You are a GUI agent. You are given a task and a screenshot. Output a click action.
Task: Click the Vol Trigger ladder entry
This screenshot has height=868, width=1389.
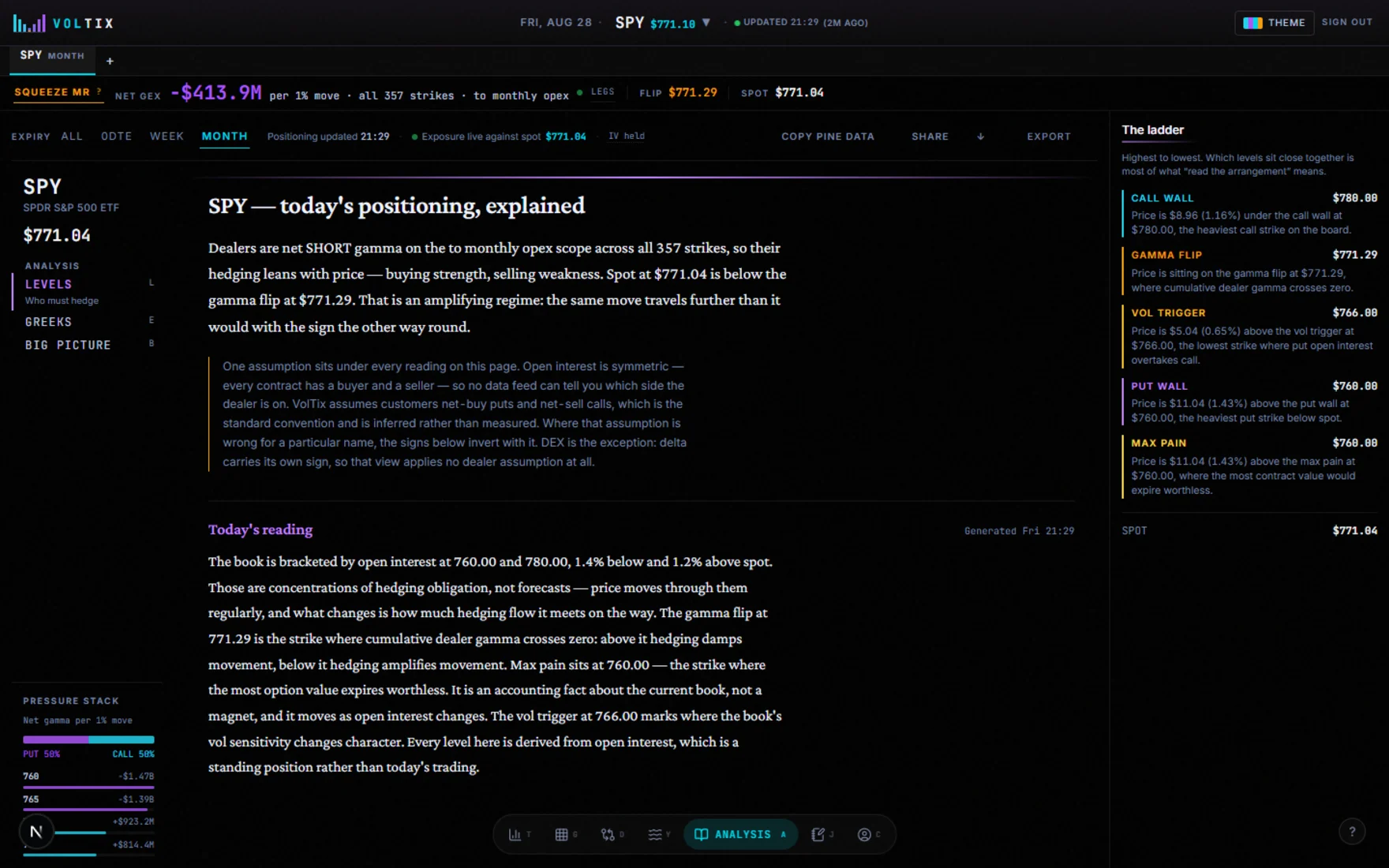coord(1250,336)
